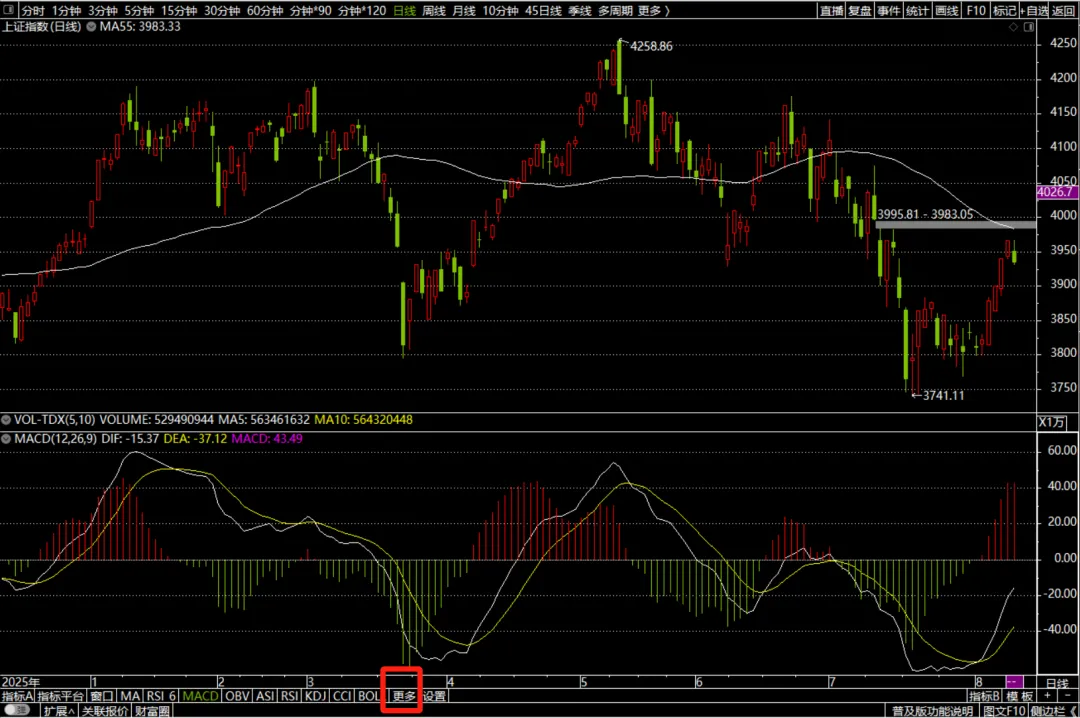Select the KDJ indicator tab
This screenshot has height=718, width=1080.
315,696
